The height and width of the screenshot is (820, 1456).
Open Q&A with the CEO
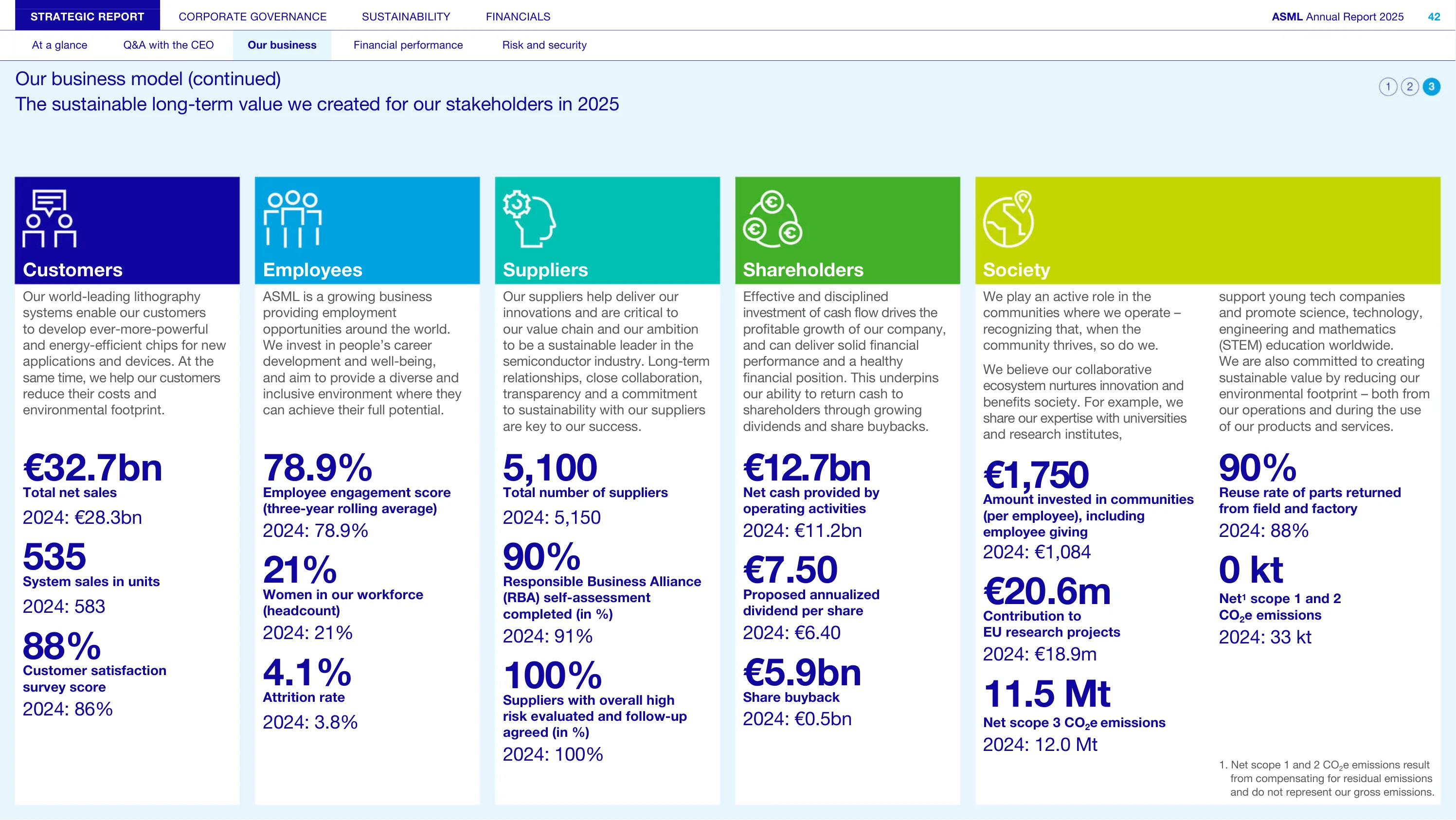point(168,45)
